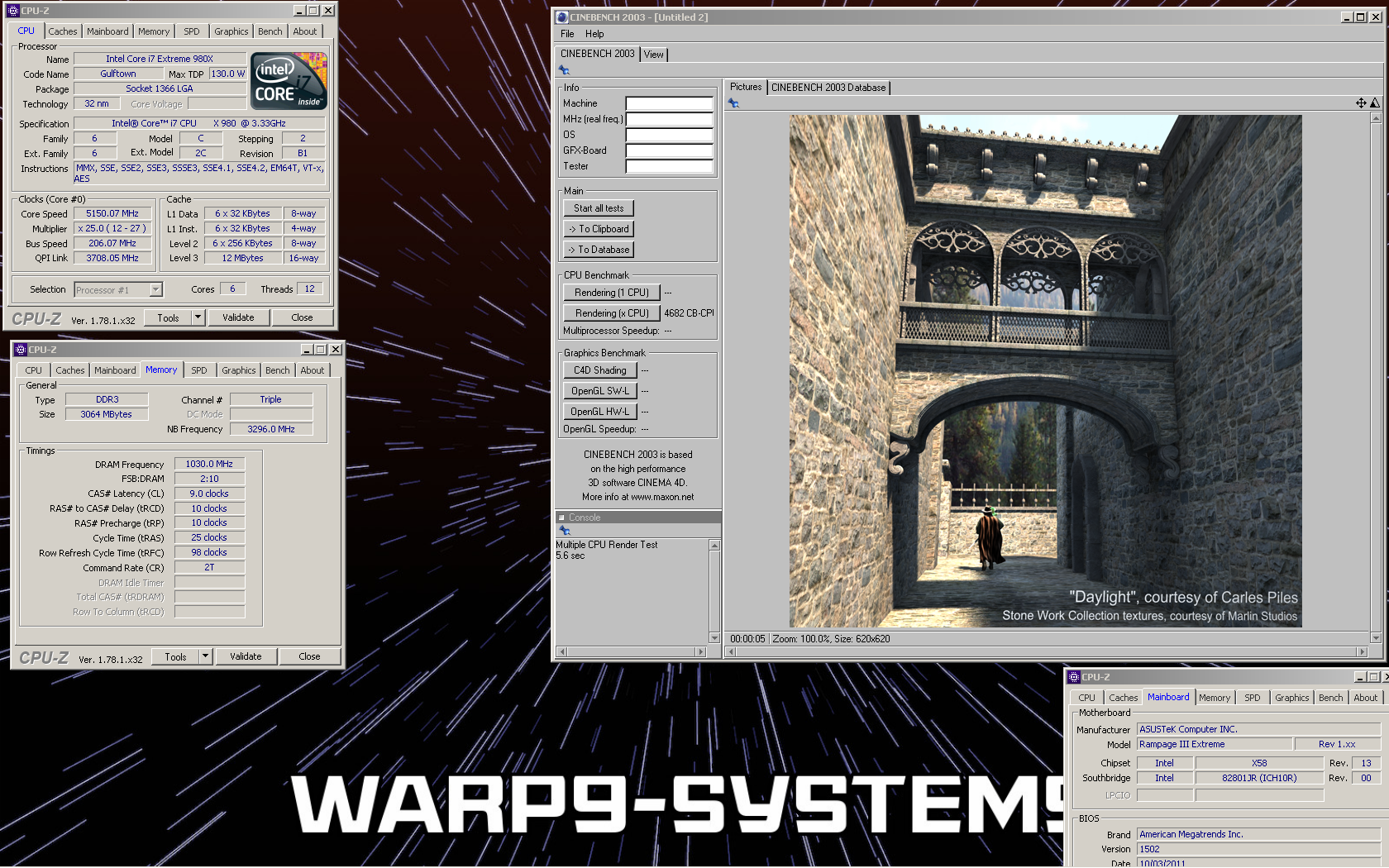1389x868 pixels.
Task: Click the GFX-Board input field
Action: point(669,150)
